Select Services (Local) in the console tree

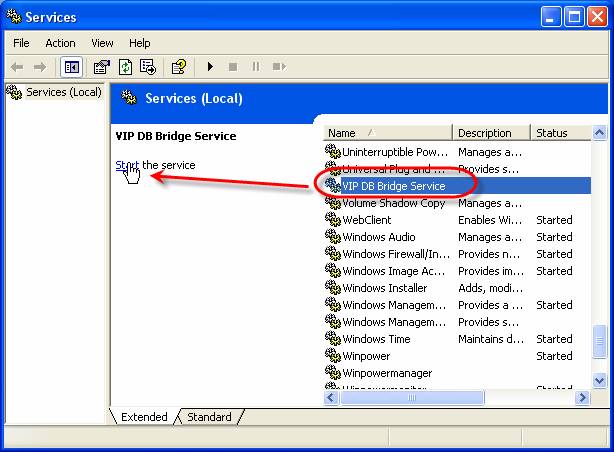click(x=63, y=92)
